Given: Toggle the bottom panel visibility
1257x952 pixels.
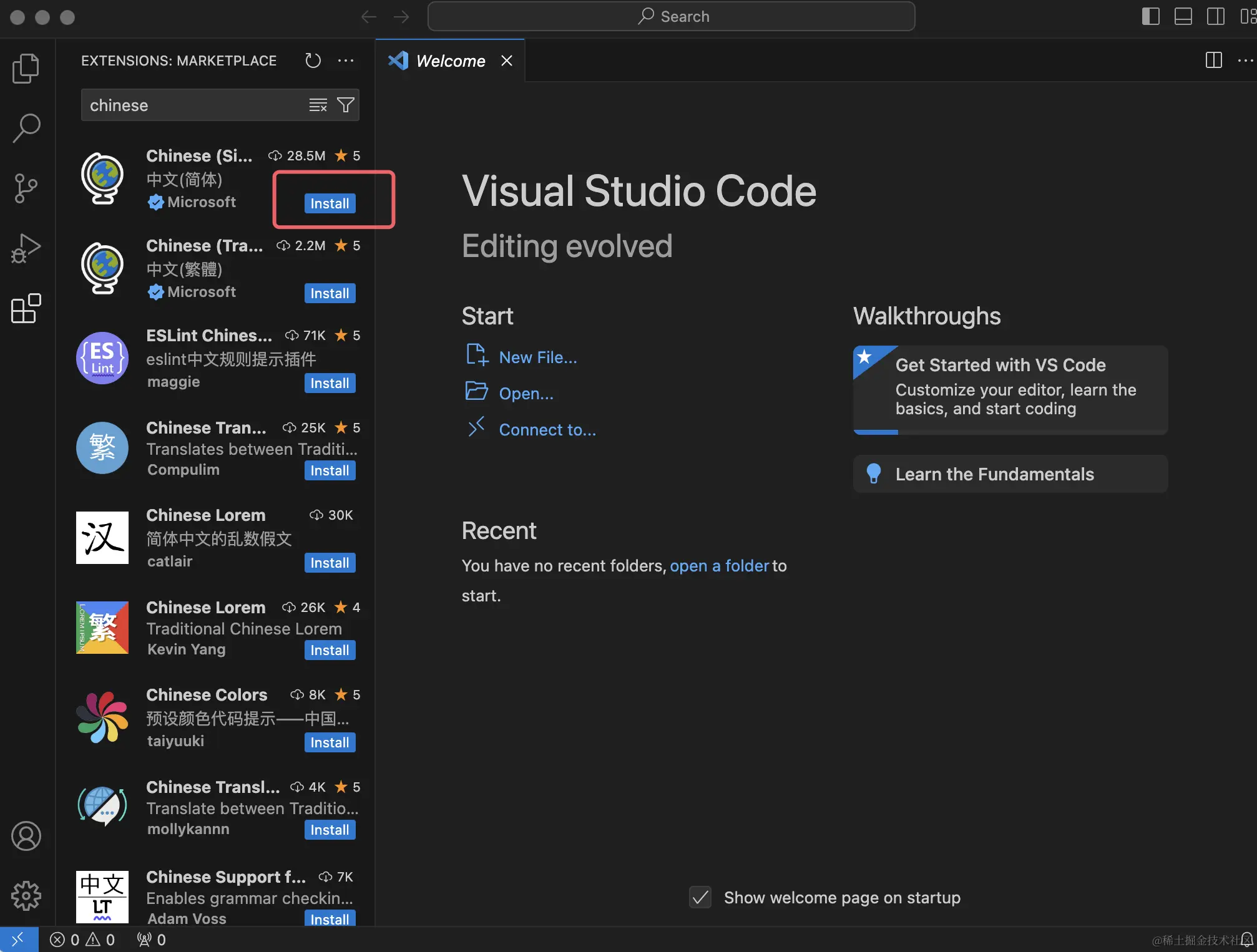Looking at the screenshot, I should (1183, 17).
